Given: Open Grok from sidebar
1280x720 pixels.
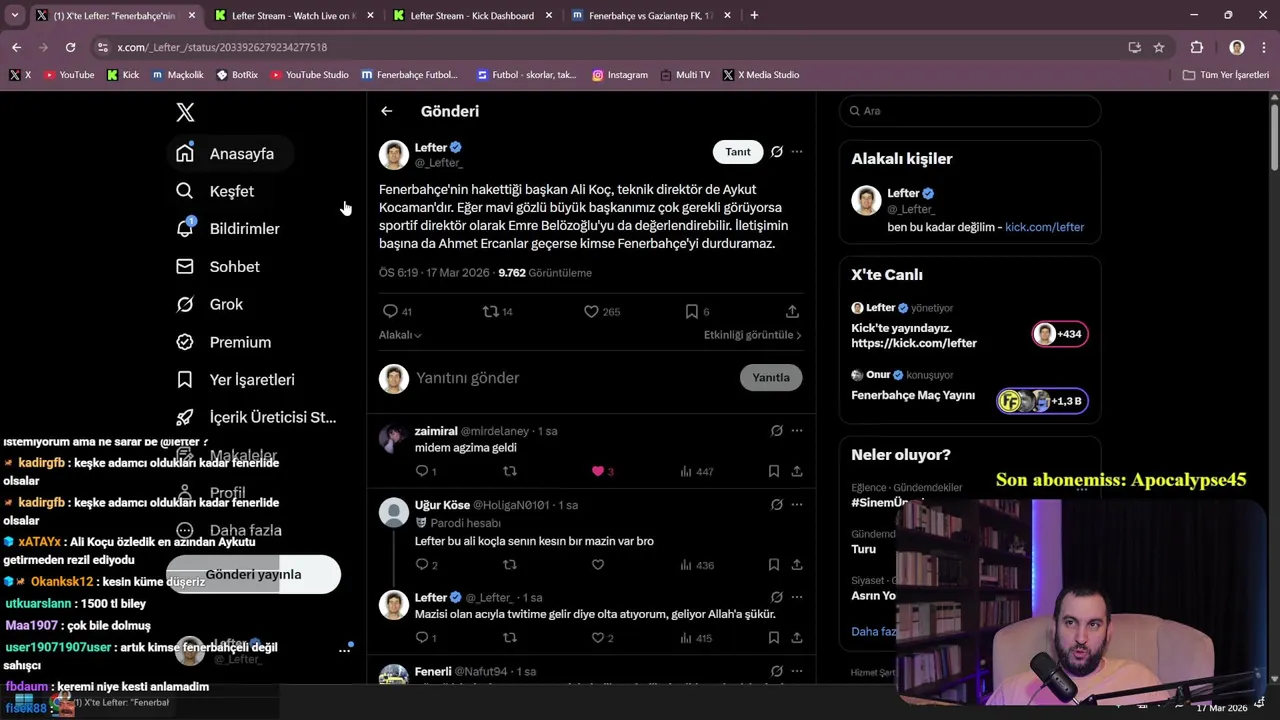Looking at the screenshot, I should coord(209,304).
